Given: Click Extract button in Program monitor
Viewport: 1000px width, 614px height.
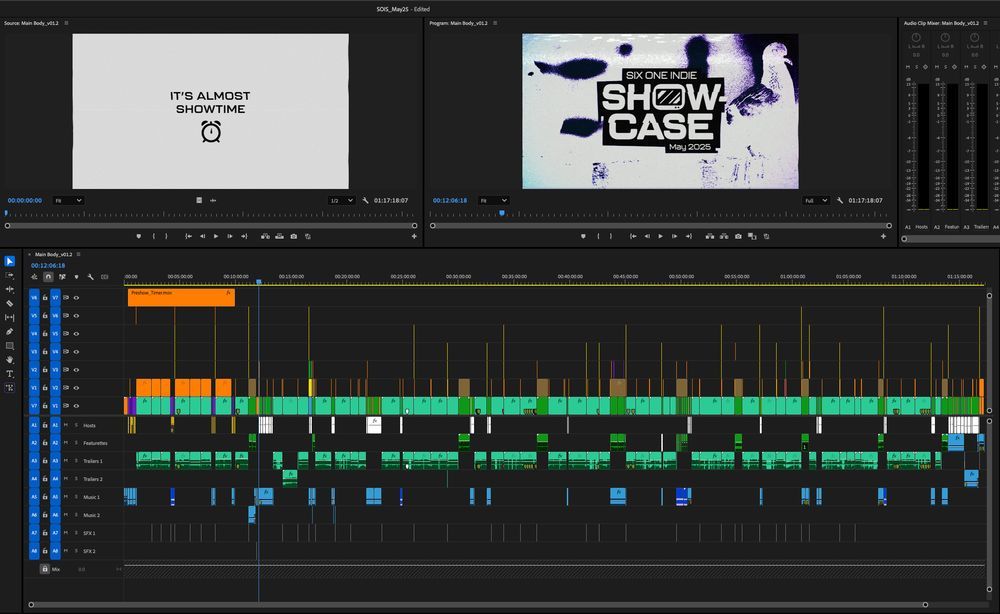Looking at the screenshot, I should (724, 236).
